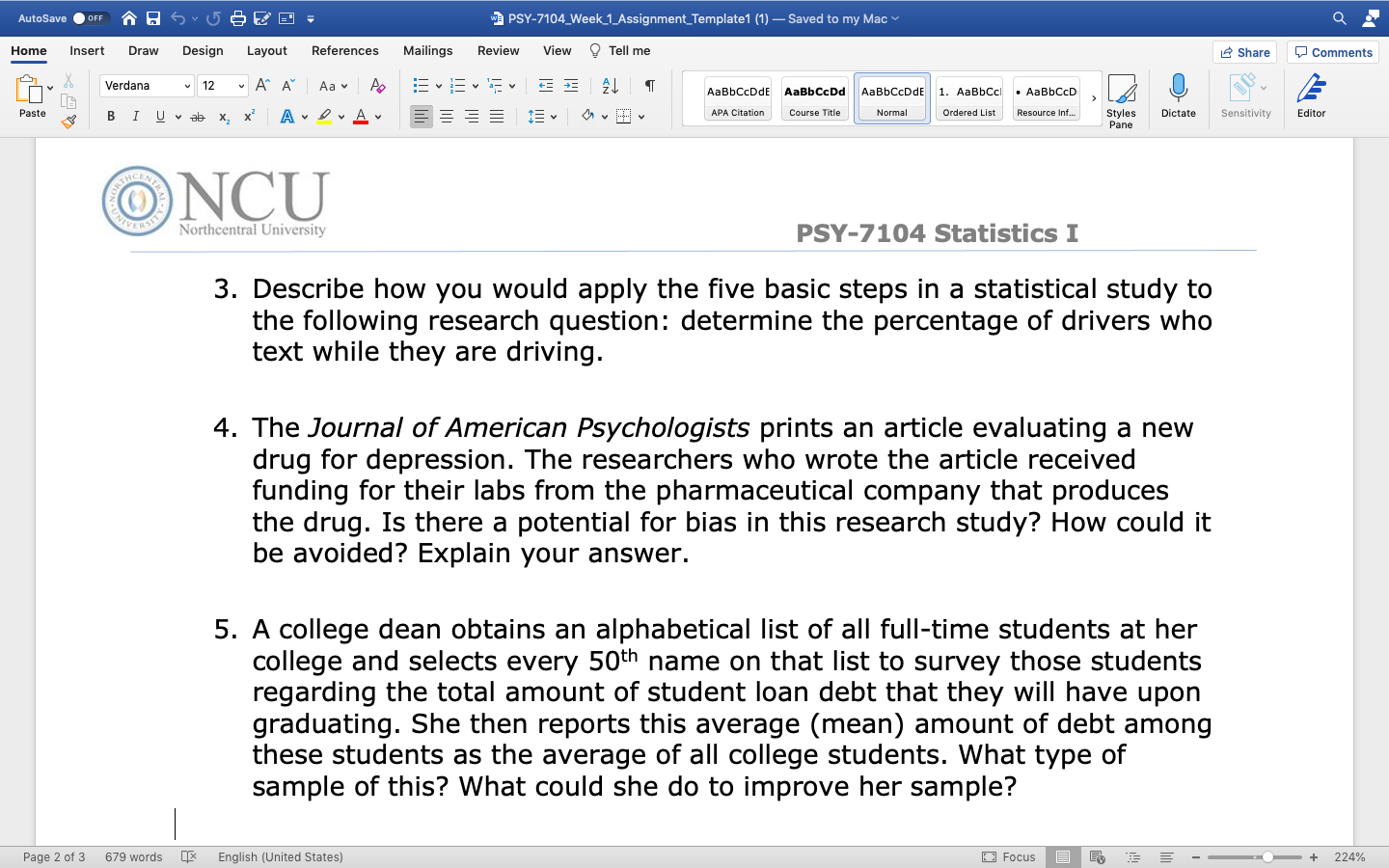Toggle the Show/Hide paragraph marks icon
Screen dimensions: 1389x868
click(649, 85)
